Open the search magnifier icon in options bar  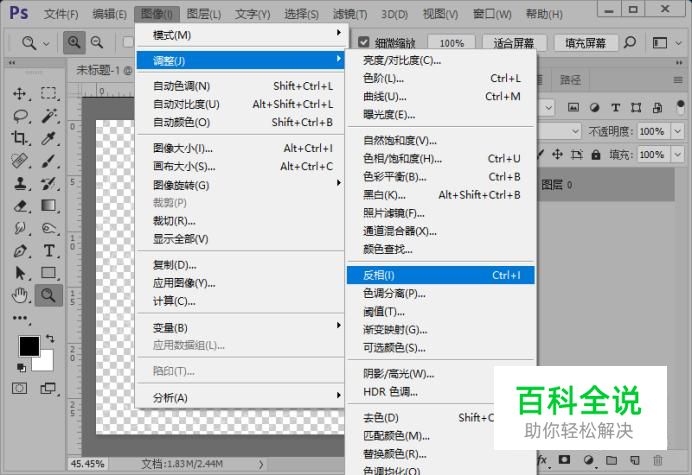[x=630, y=42]
